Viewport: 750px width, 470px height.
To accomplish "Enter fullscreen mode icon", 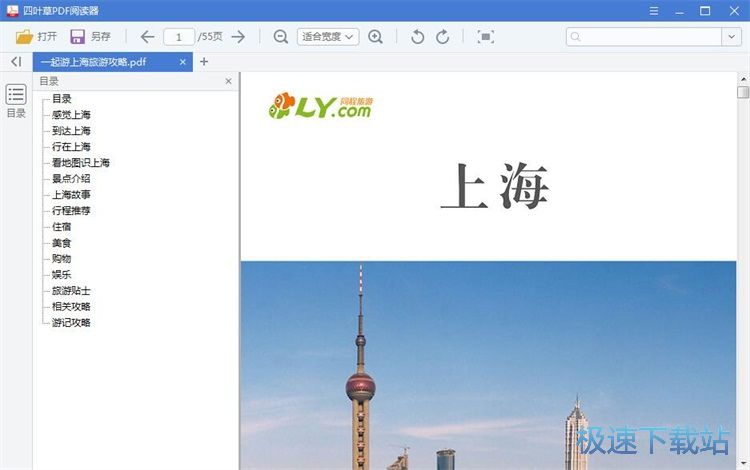I will [x=485, y=37].
